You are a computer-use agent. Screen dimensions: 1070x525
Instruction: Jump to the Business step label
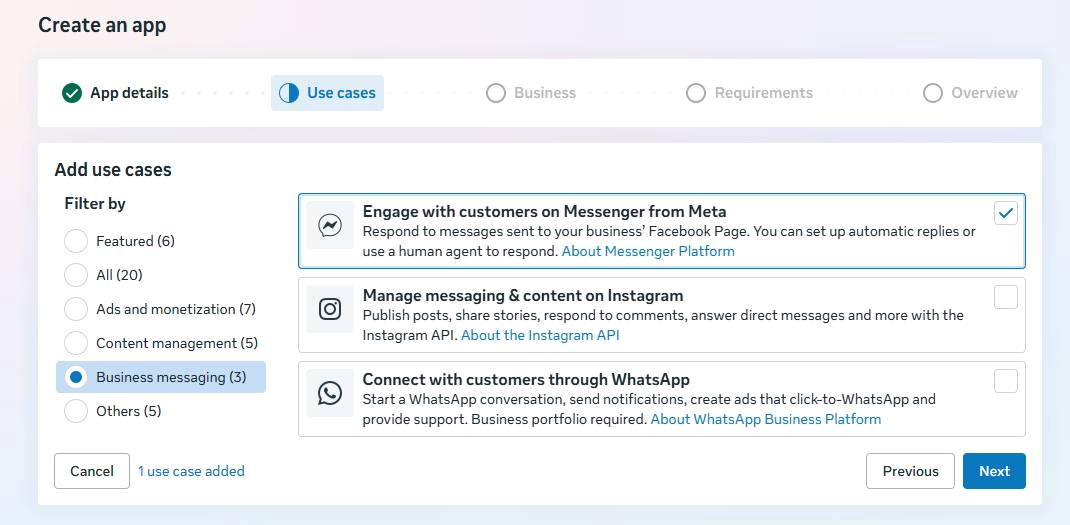click(545, 93)
